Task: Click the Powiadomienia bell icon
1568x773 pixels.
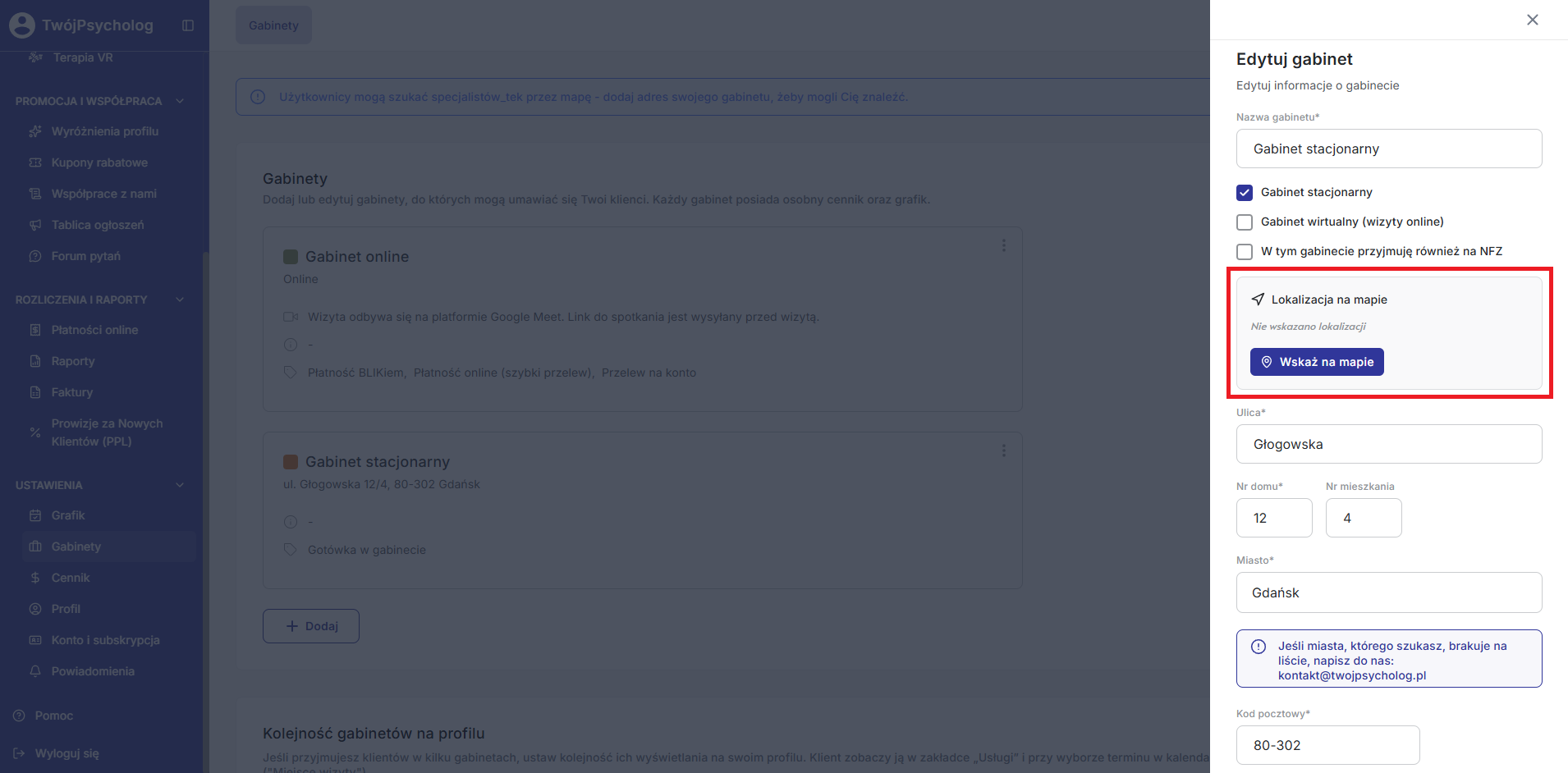Action: point(35,671)
